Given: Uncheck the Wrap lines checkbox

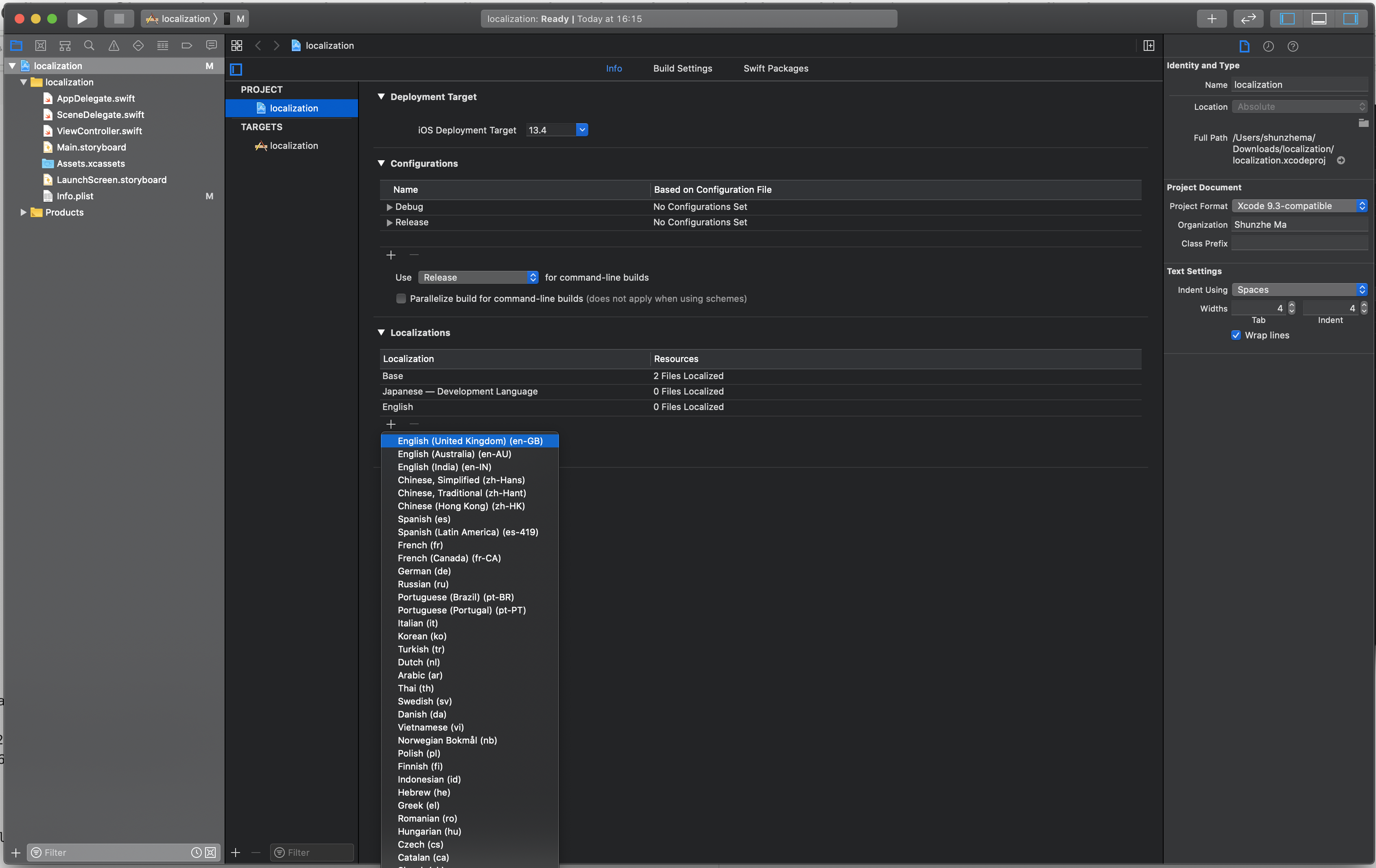Looking at the screenshot, I should click(x=1236, y=336).
